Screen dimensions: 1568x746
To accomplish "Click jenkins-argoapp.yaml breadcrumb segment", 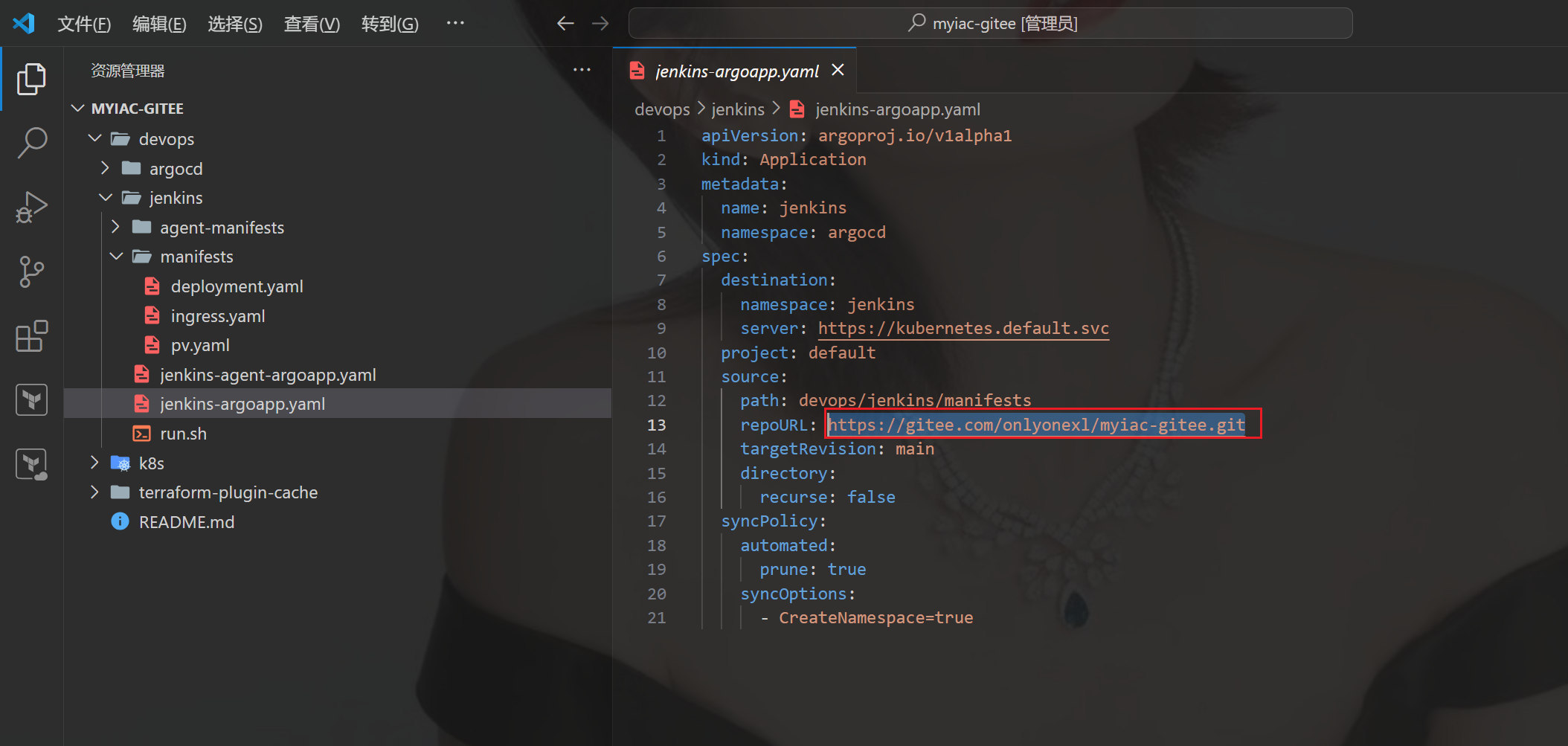I will [898, 109].
